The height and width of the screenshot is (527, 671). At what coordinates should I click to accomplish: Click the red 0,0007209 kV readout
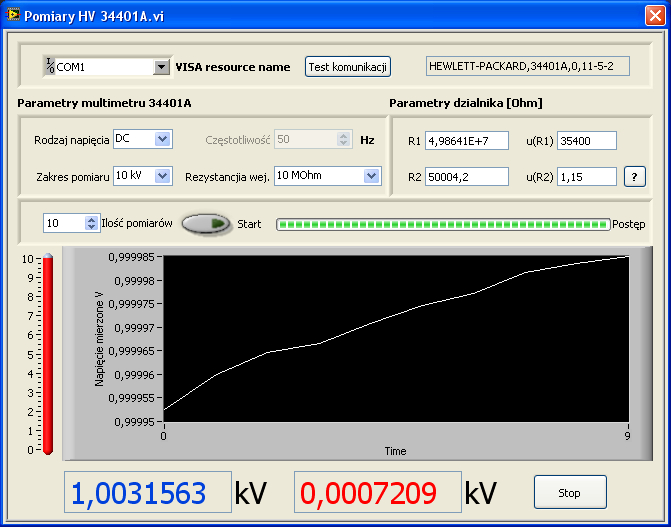(x=377, y=492)
